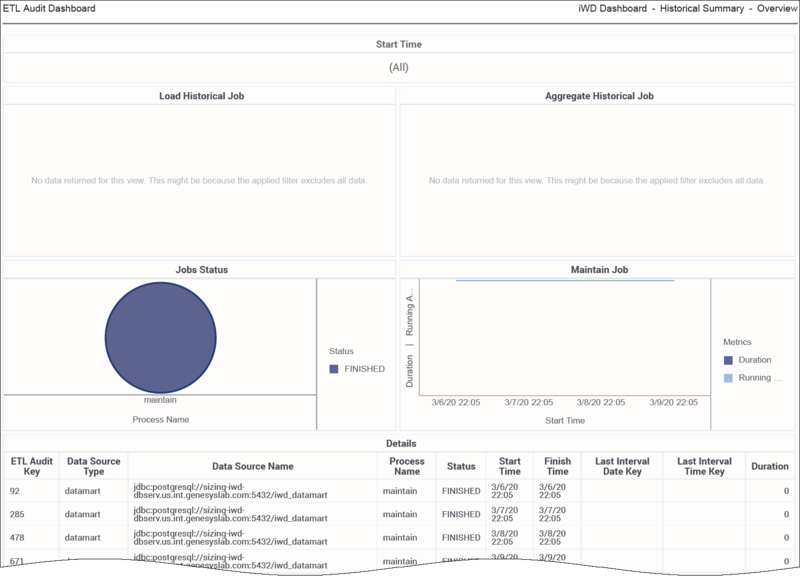Click the Data Source Type column header
Image resolution: width=800 pixels, height=576 pixels.
click(93, 467)
